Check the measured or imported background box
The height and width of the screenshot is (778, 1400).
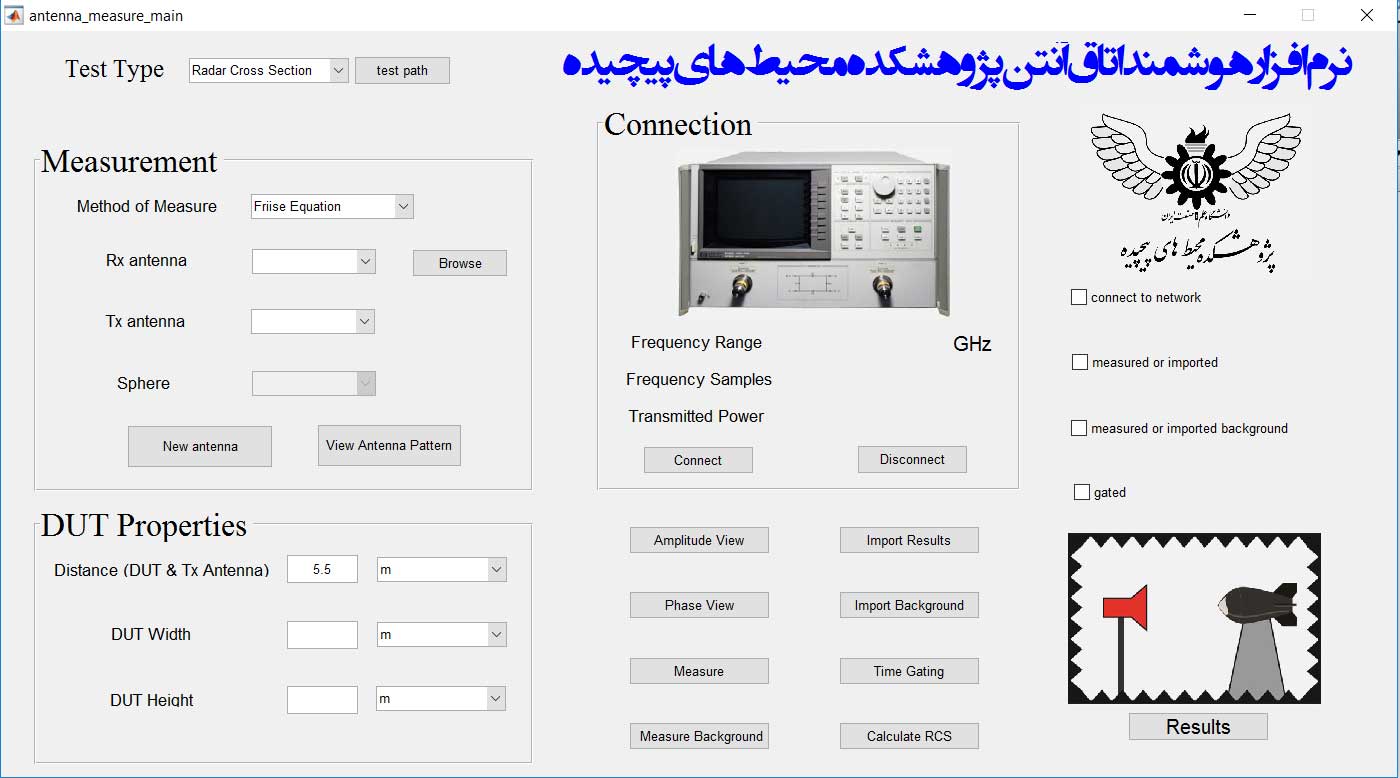coord(1079,428)
